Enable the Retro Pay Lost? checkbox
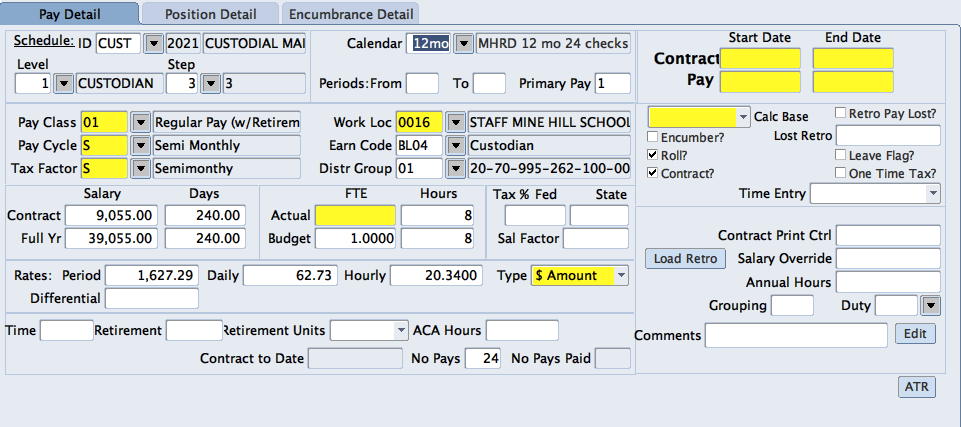The image size is (961, 427). coord(841,115)
